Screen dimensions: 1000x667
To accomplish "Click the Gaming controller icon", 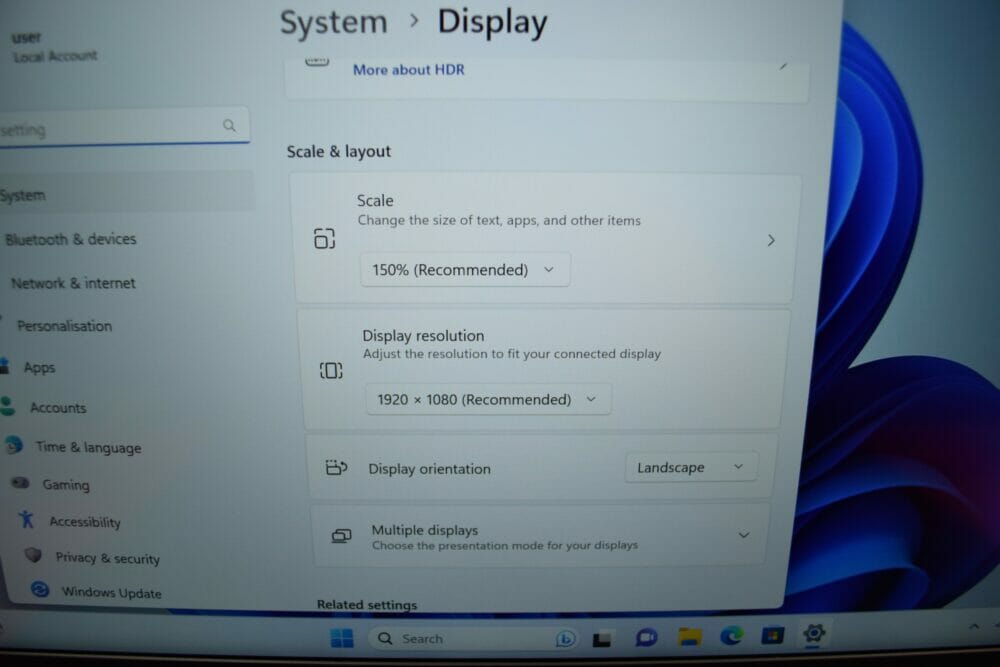I will pos(20,483).
